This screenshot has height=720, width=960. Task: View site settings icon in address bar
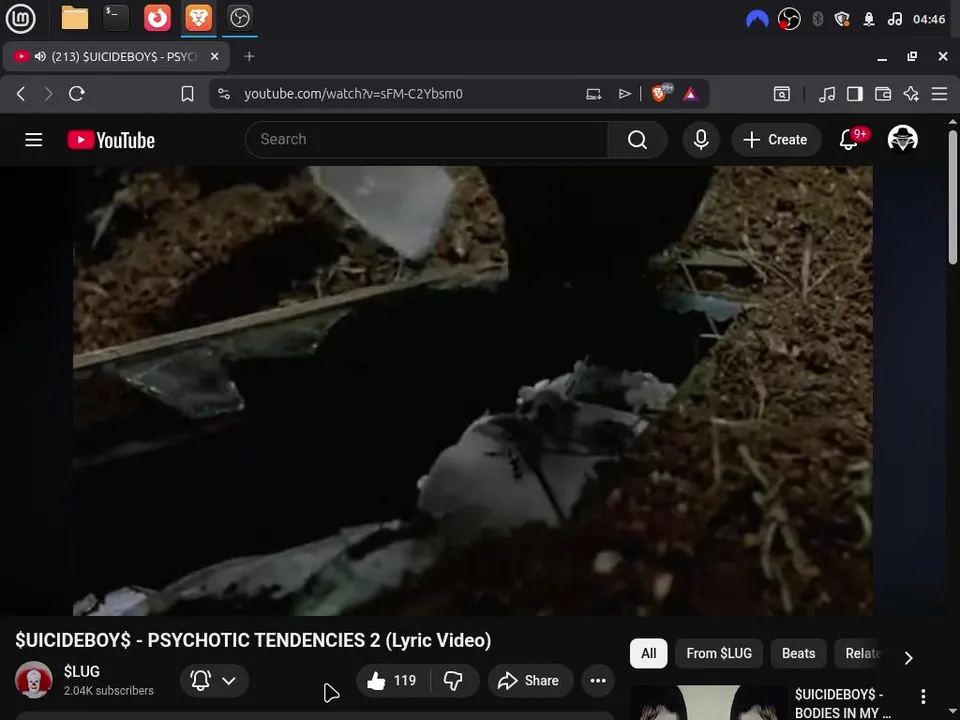(224, 94)
